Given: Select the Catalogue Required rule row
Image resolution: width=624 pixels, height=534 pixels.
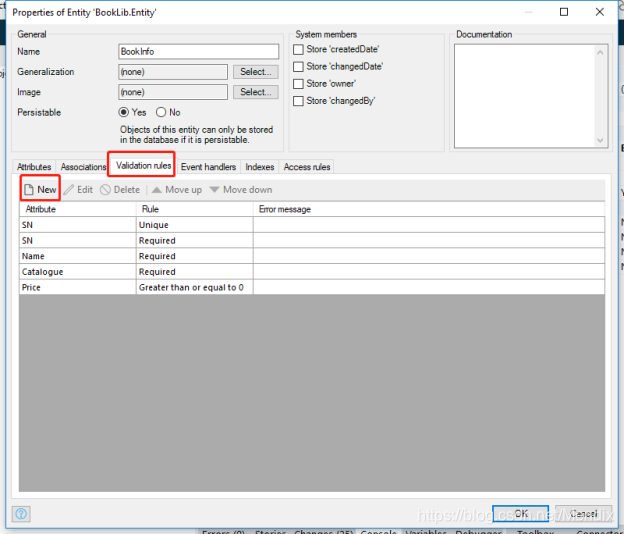Looking at the screenshot, I should click(312, 272).
